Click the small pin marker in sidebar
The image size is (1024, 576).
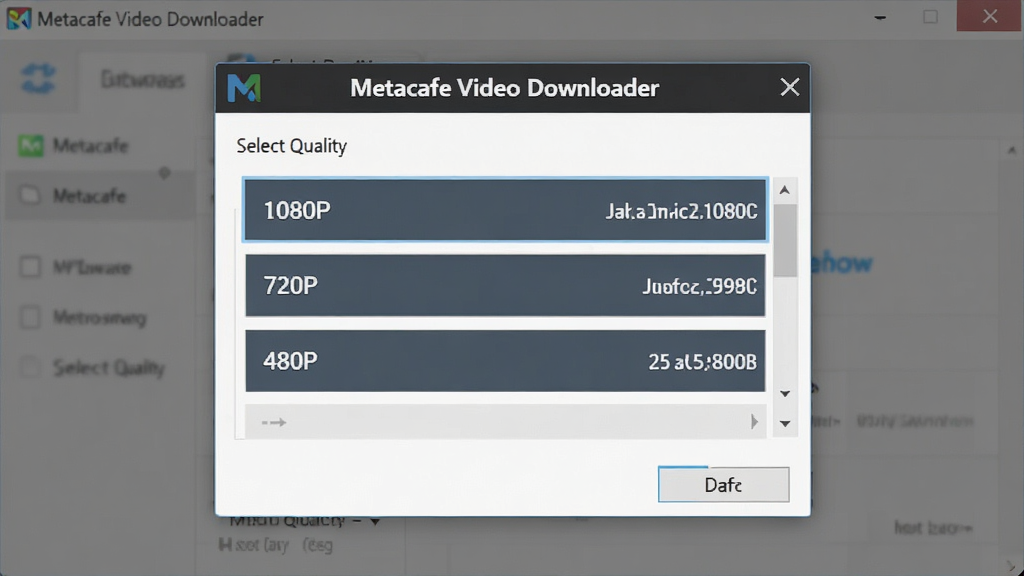[165, 173]
